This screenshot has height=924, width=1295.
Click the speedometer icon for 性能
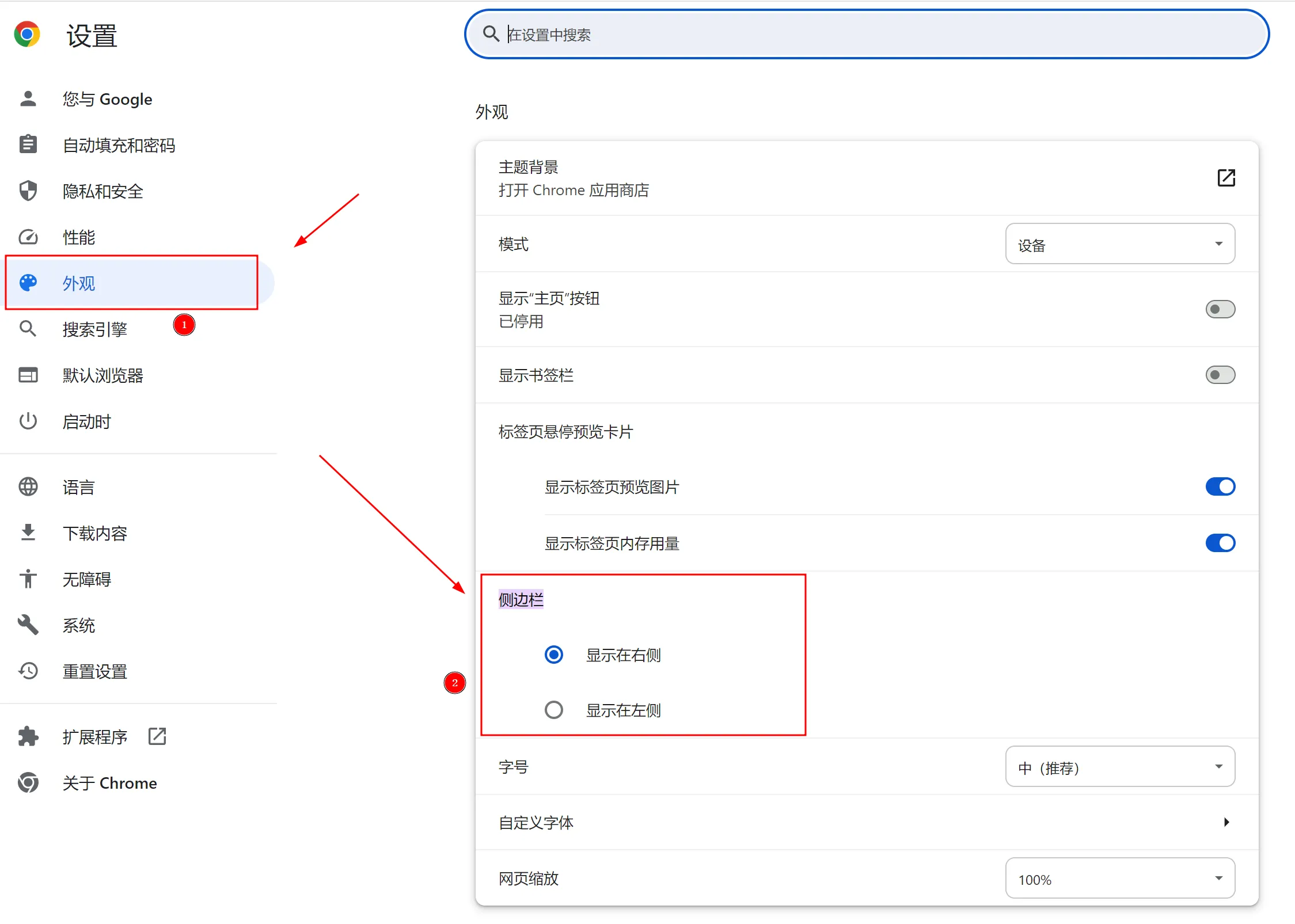(x=28, y=237)
